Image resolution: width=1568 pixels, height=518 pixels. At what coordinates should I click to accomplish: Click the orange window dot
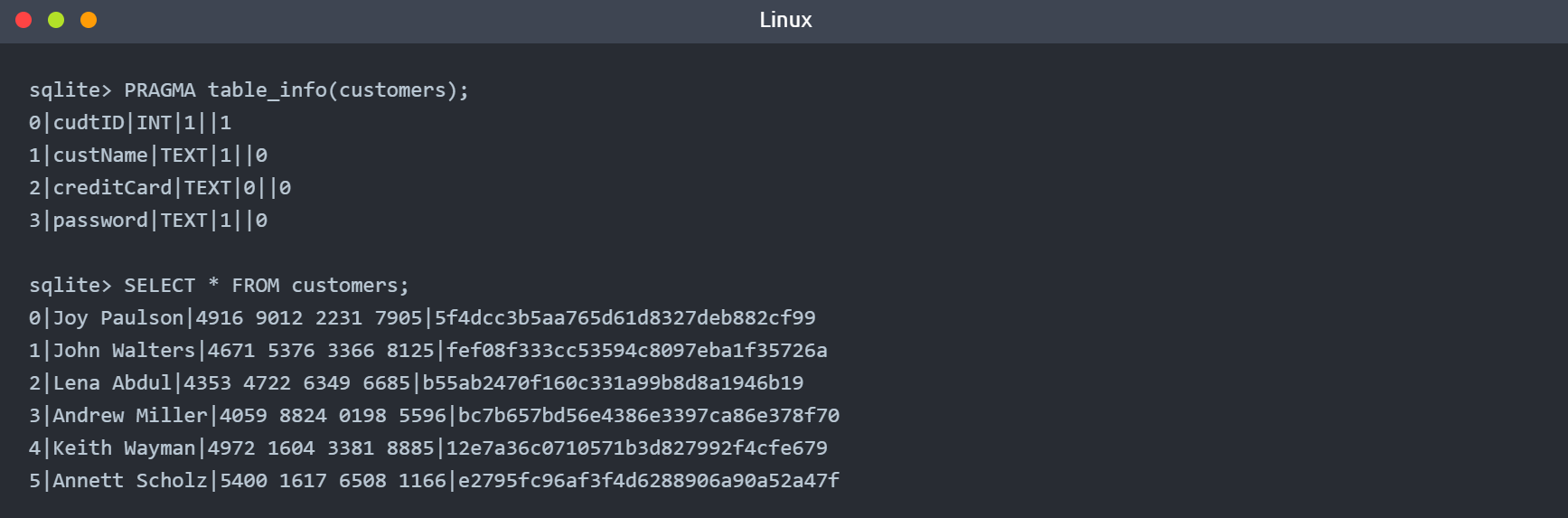(89, 20)
